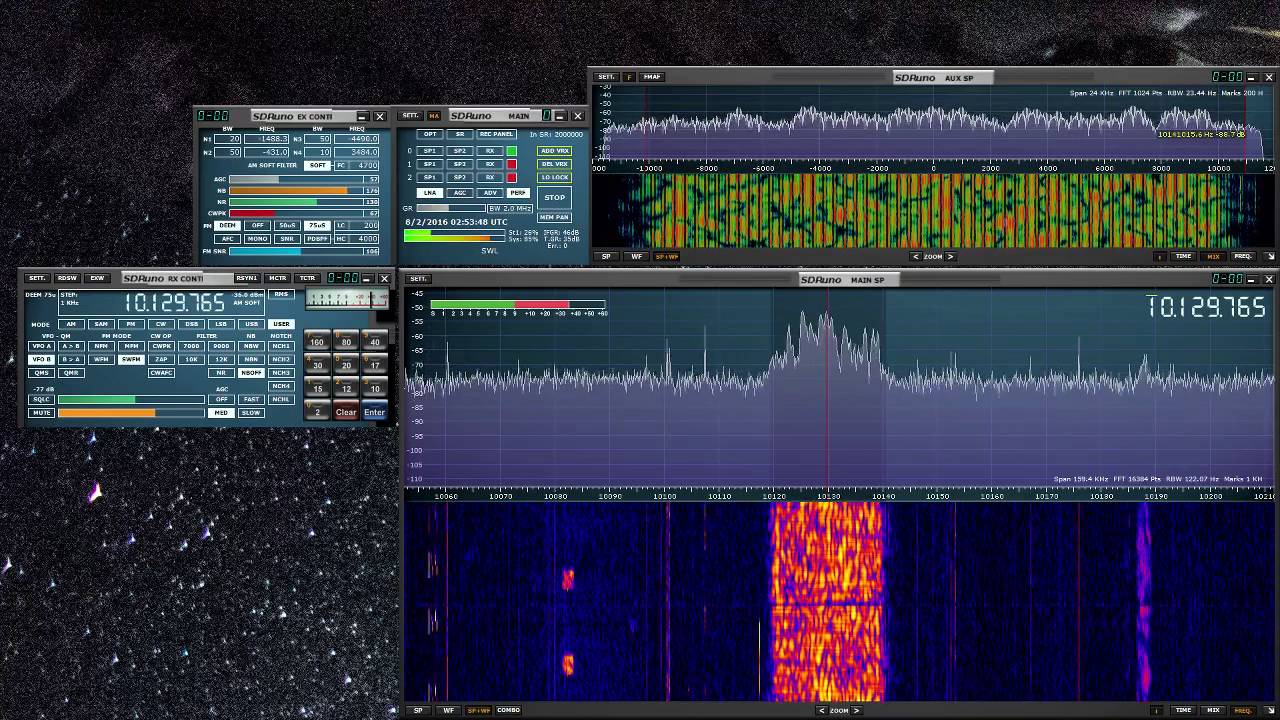Open RDSW panel in RX Control
The width and height of the screenshot is (1280, 720).
click(67, 278)
